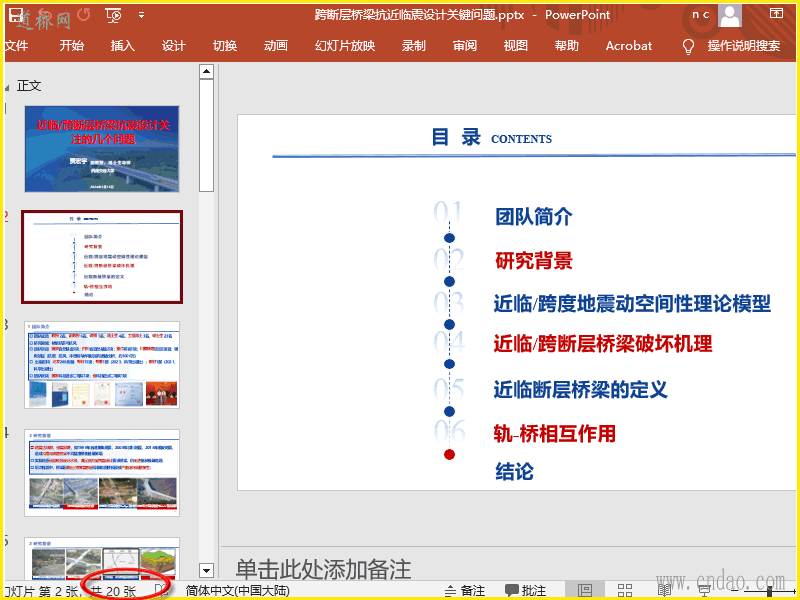Switch to the 动画 (Animations) tab
Image resolution: width=800 pixels, height=600 pixels.
pos(276,46)
